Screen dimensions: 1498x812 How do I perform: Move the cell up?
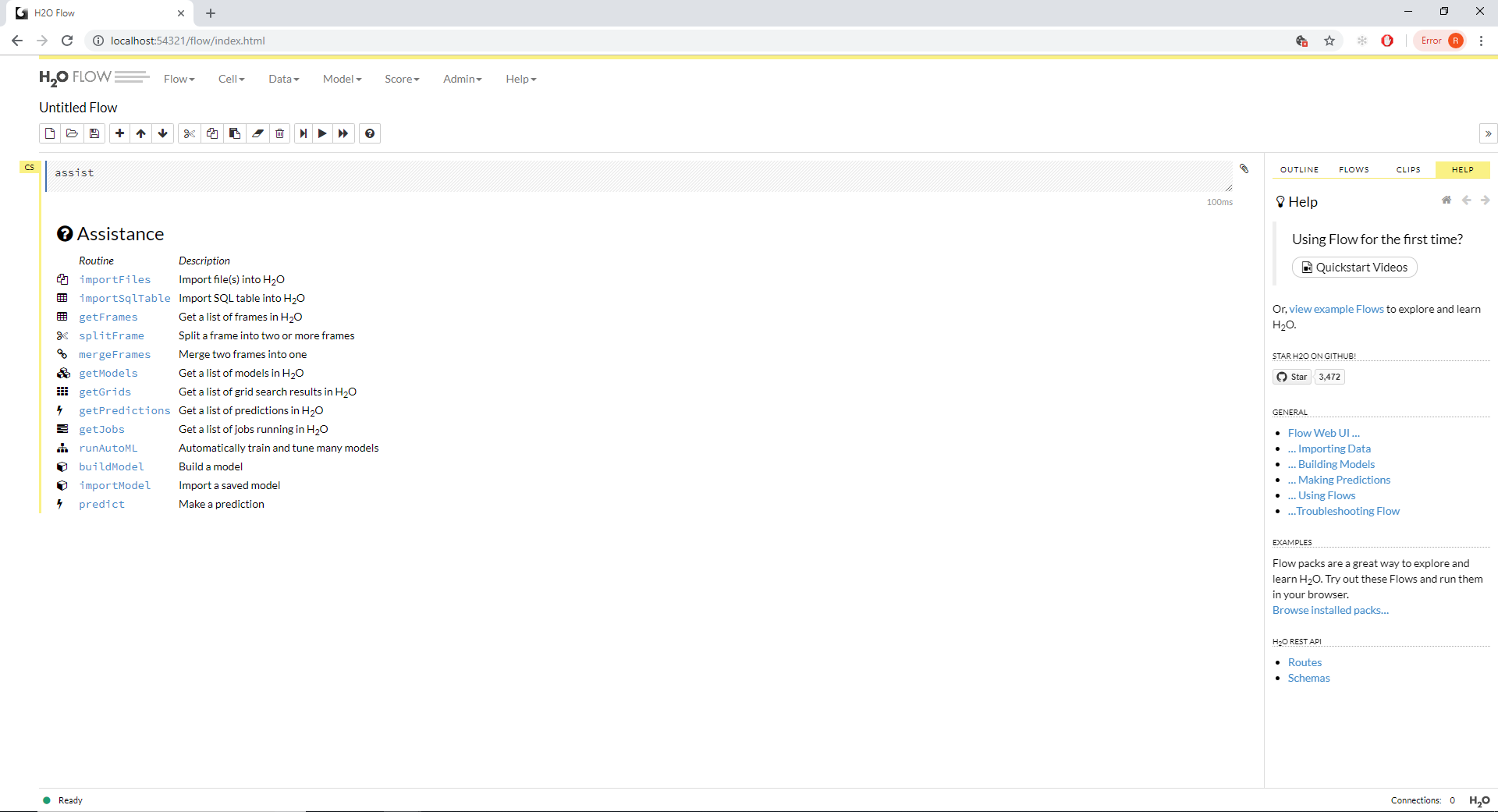click(x=141, y=133)
